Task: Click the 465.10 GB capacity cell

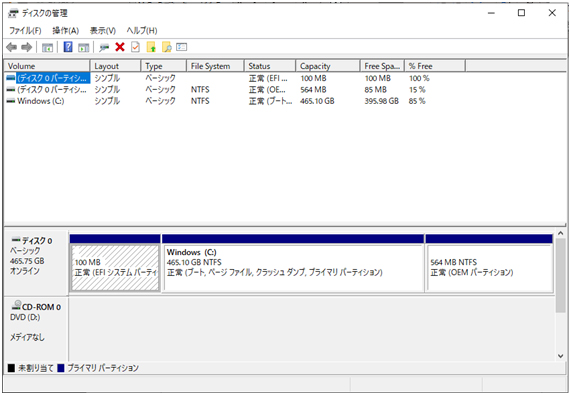Action: (317, 101)
